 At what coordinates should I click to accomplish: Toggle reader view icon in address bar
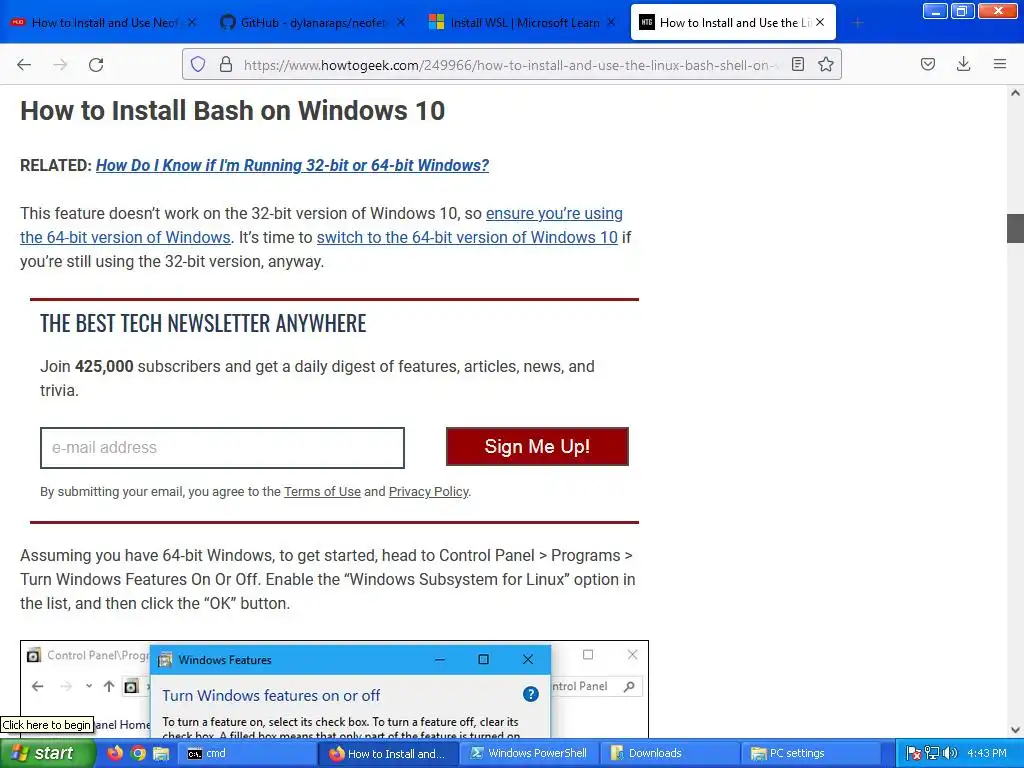(797, 64)
